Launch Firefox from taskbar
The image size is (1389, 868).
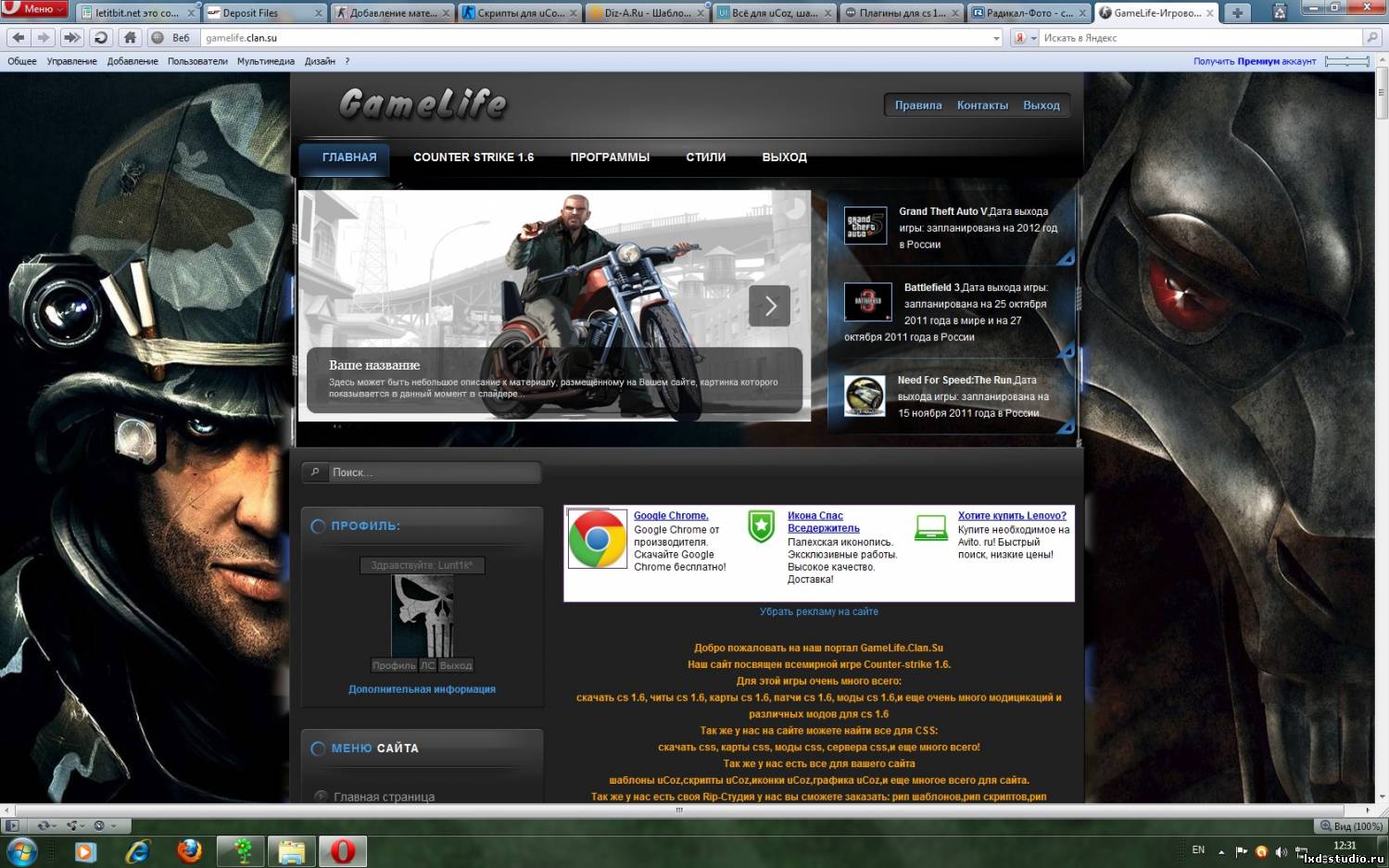189,850
